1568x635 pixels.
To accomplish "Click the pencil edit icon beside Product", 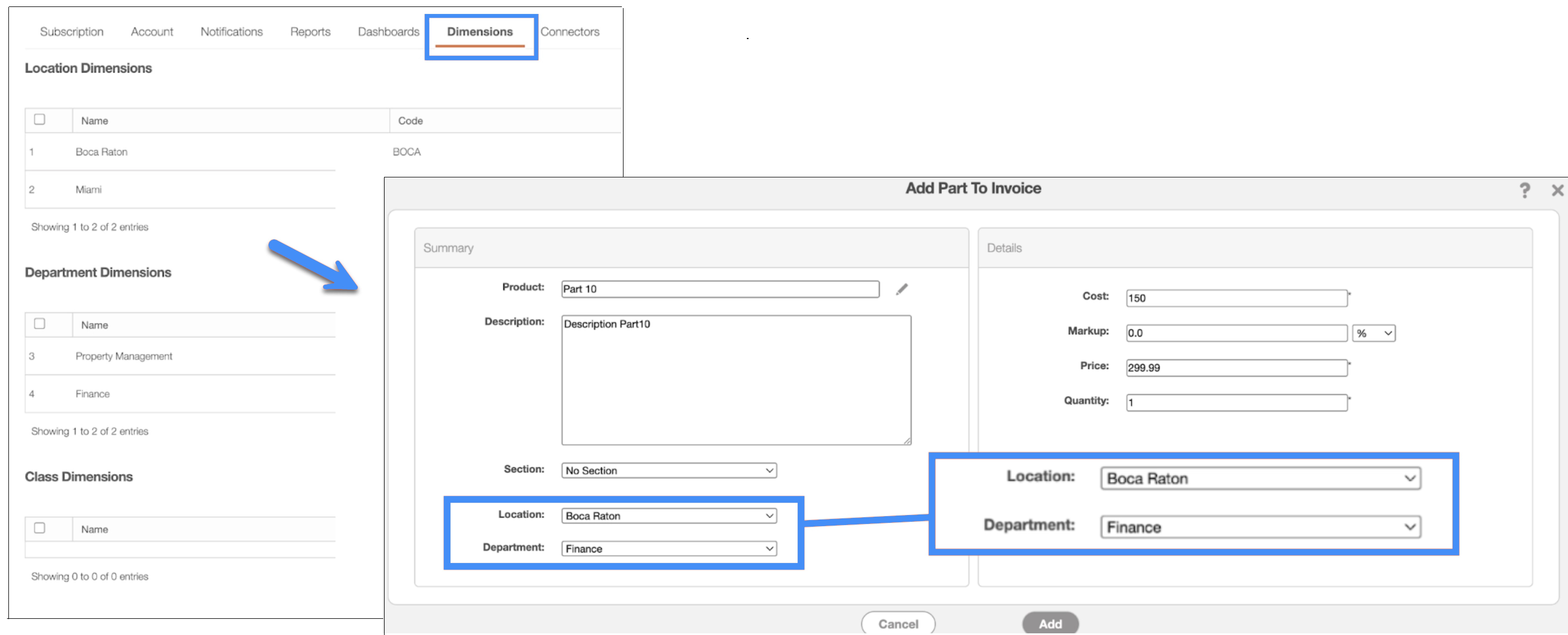I will point(902,290).
